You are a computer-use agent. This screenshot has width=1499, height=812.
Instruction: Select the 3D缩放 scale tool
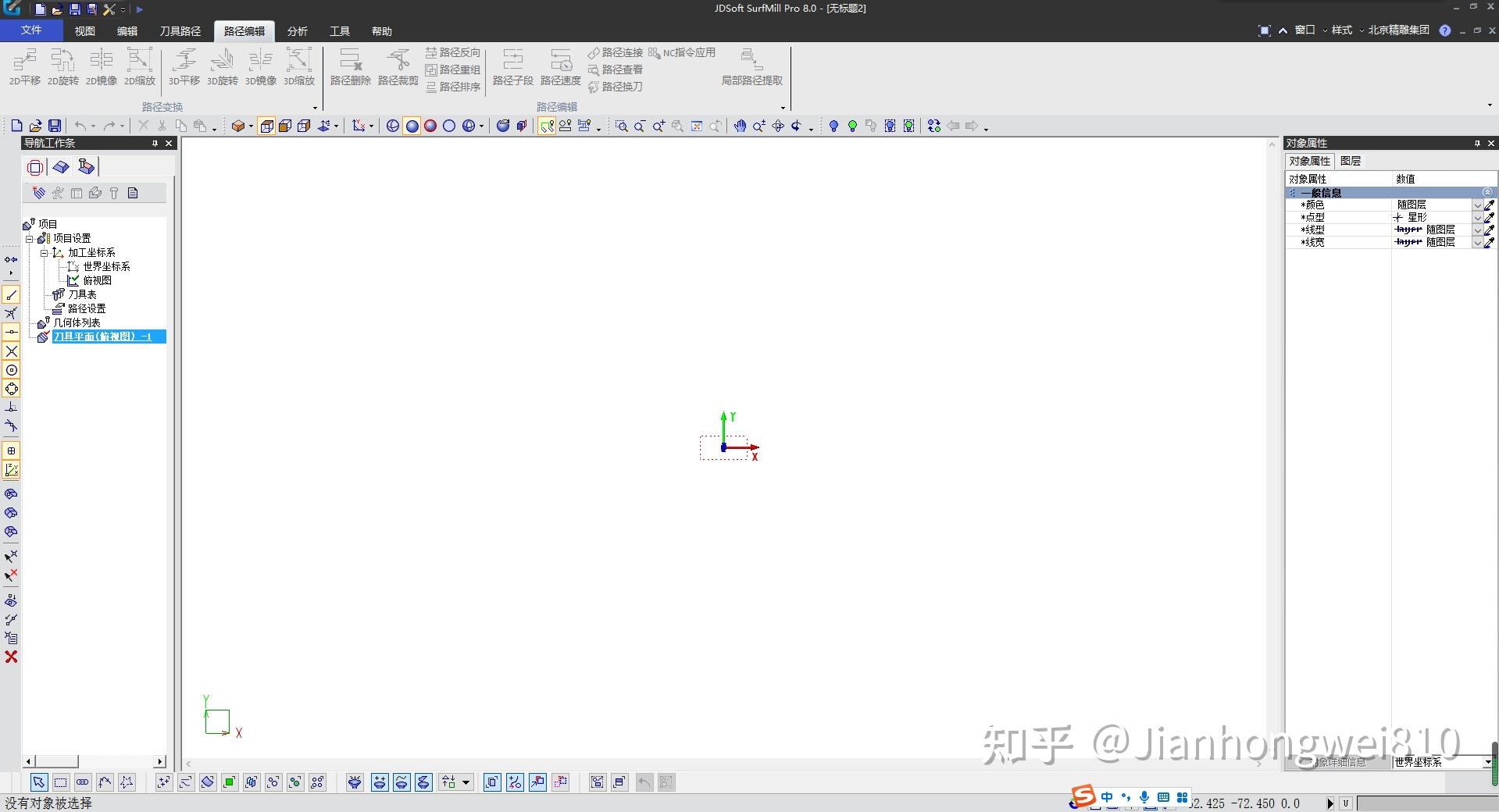point(299,66)
